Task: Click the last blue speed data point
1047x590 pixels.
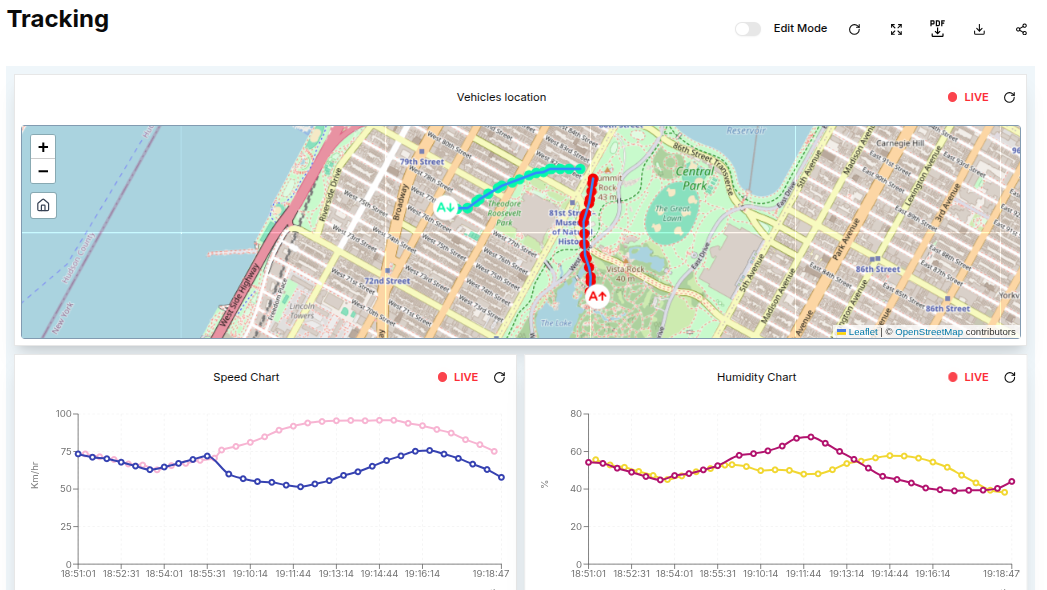Action: tap(501, 477)
